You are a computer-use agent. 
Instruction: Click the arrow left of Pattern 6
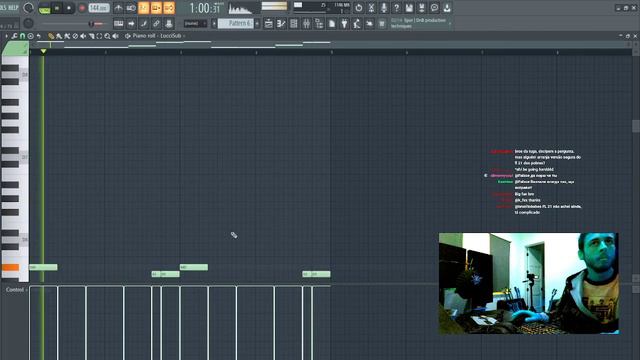pos(214,24)
